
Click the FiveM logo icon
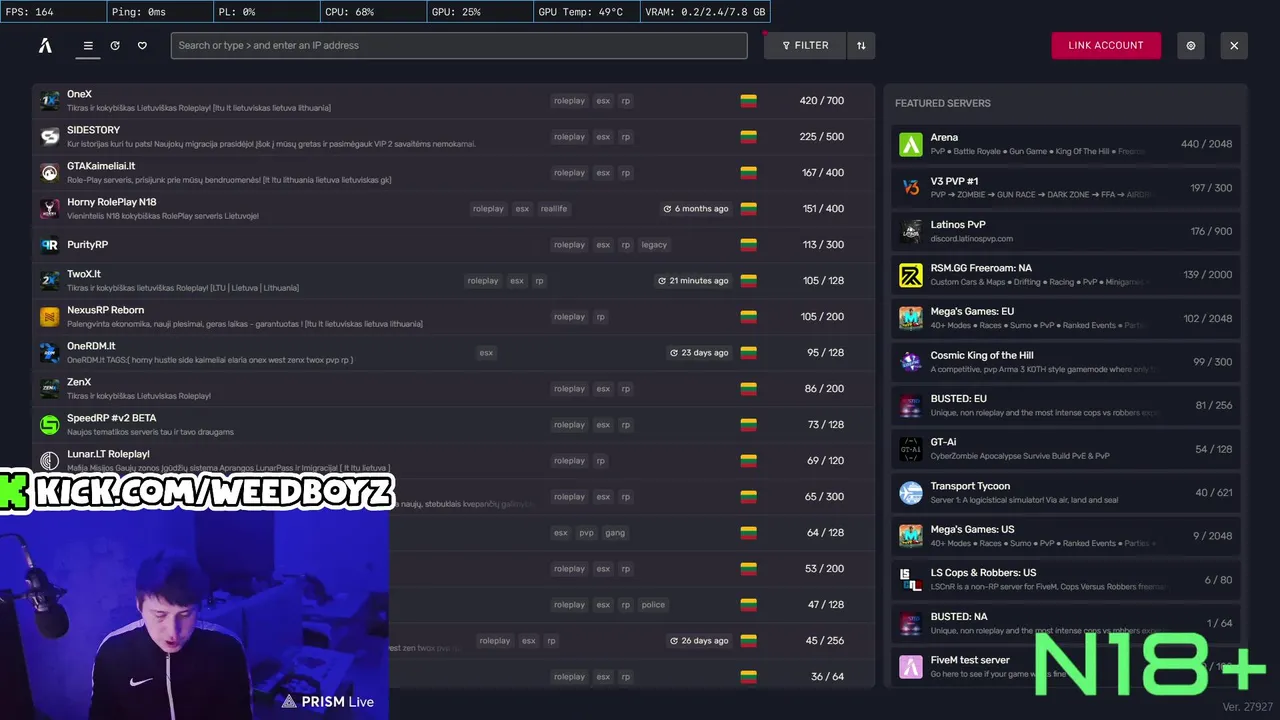click(x=45, y=45)
